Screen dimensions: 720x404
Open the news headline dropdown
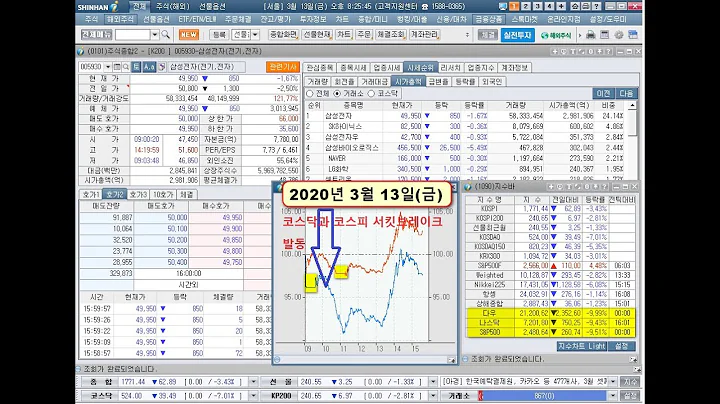click(613, 382)
